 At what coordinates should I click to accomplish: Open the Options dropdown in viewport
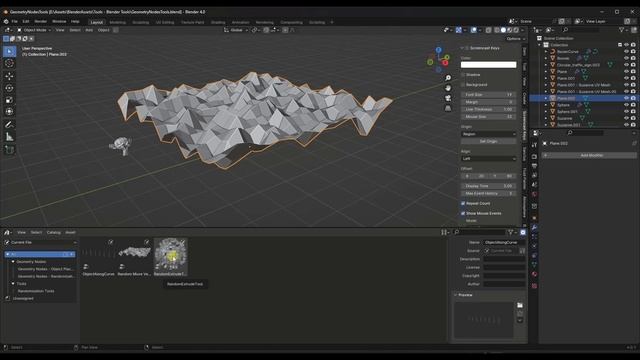coord(516,39)
